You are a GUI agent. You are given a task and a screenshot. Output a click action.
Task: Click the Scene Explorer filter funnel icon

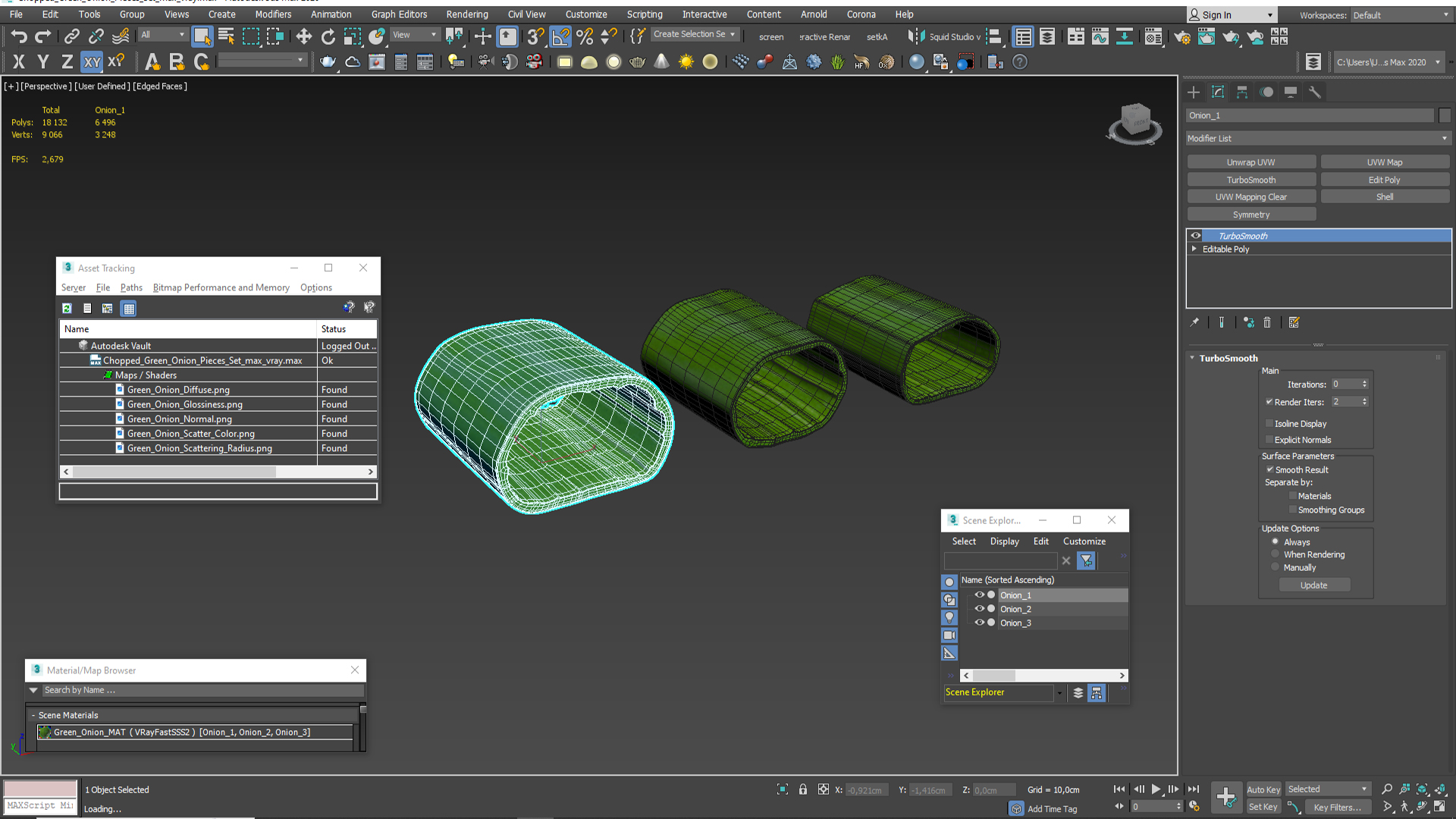1087,560
